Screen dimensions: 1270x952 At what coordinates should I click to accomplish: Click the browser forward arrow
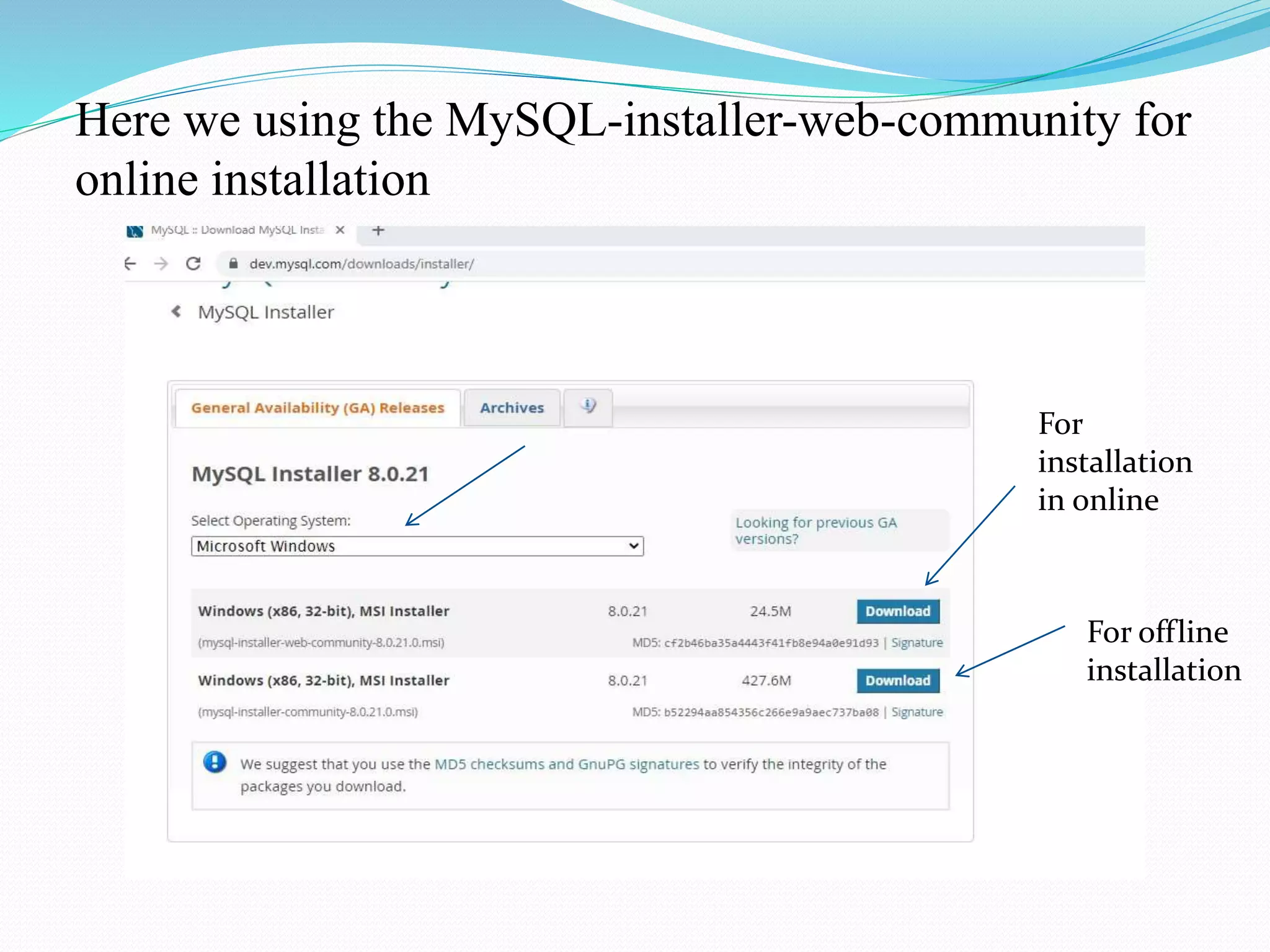tap(161, 263)
